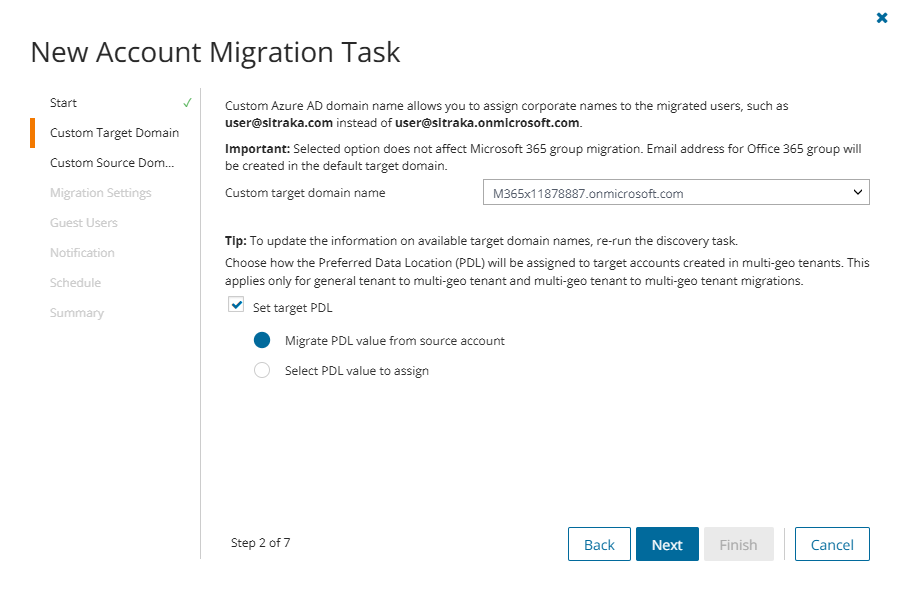Open Guest Users wizard step
Image resolution: width=900 pixels, height=591 pixels.
tap(83, 223)
